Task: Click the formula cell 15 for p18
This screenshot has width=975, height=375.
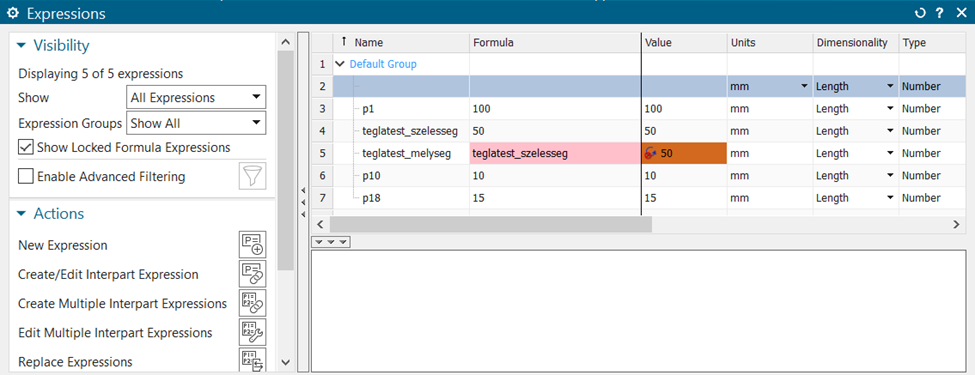Action: (555, 198)
